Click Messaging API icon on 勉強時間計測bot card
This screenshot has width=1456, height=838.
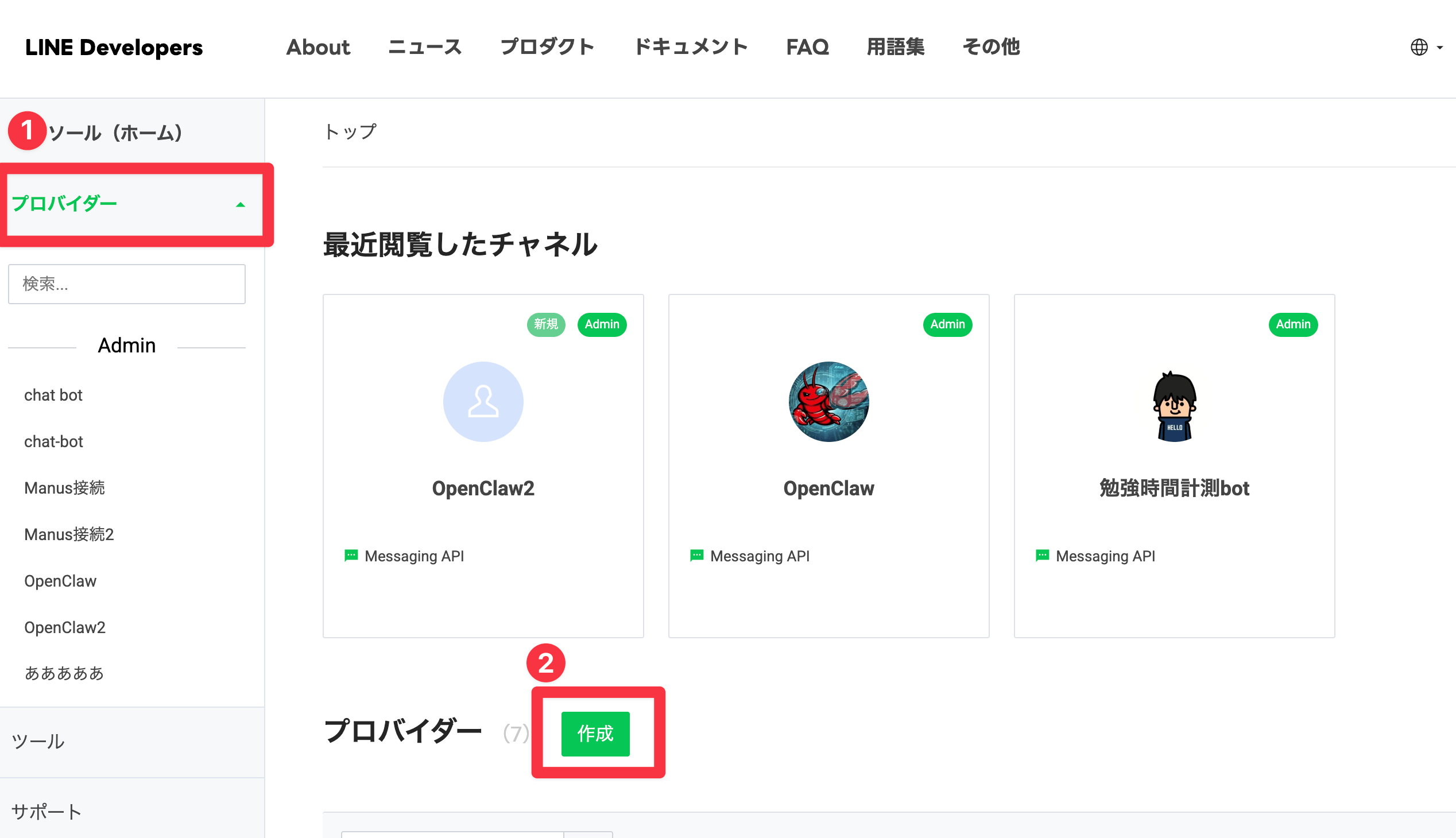tap(1041, 556)
